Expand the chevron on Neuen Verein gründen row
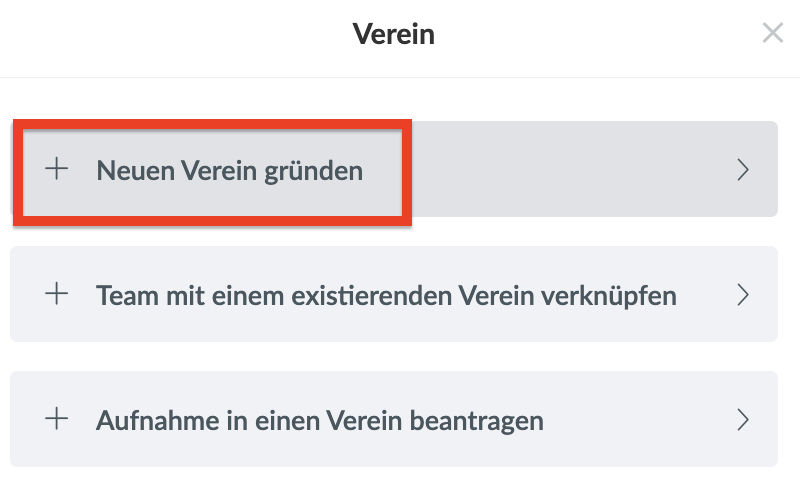This screenshot has width=800, height=496. point(742,170)
